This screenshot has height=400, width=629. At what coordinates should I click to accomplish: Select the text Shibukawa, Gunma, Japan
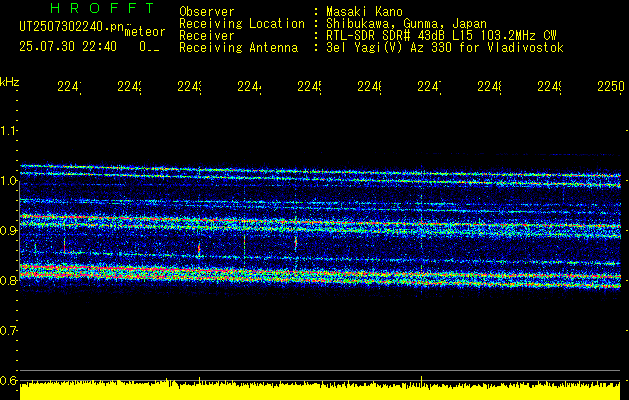click(406, 24)
